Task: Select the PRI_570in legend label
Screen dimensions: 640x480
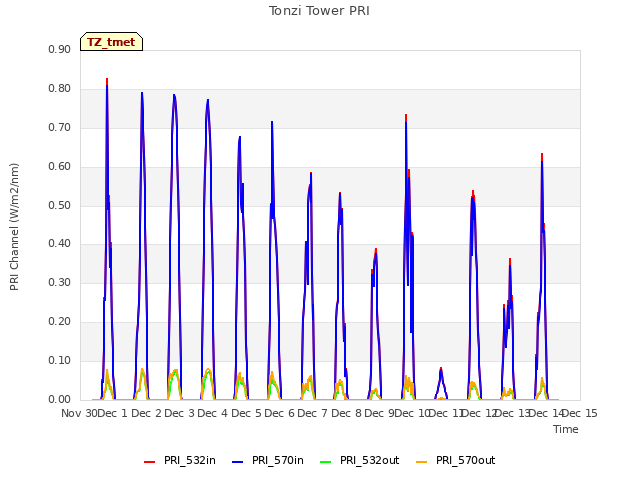Action: point(278,460)
